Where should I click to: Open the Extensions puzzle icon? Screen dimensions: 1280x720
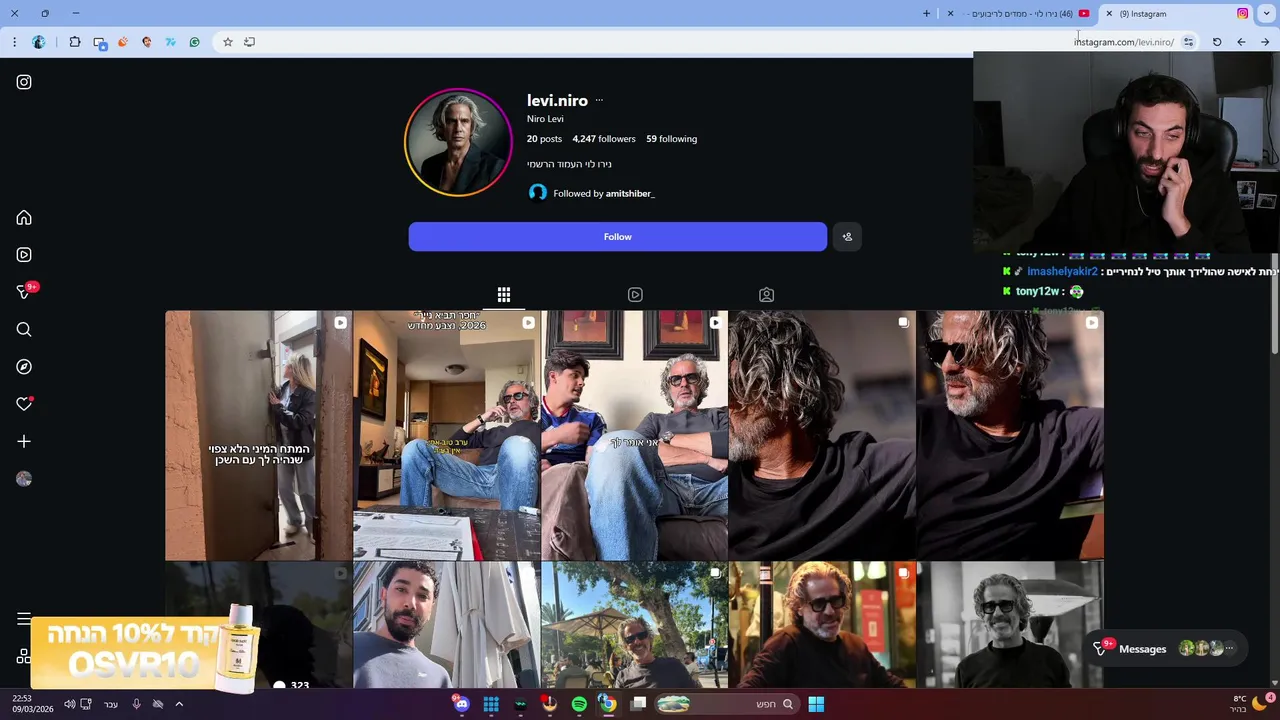(x=75, y=42)
